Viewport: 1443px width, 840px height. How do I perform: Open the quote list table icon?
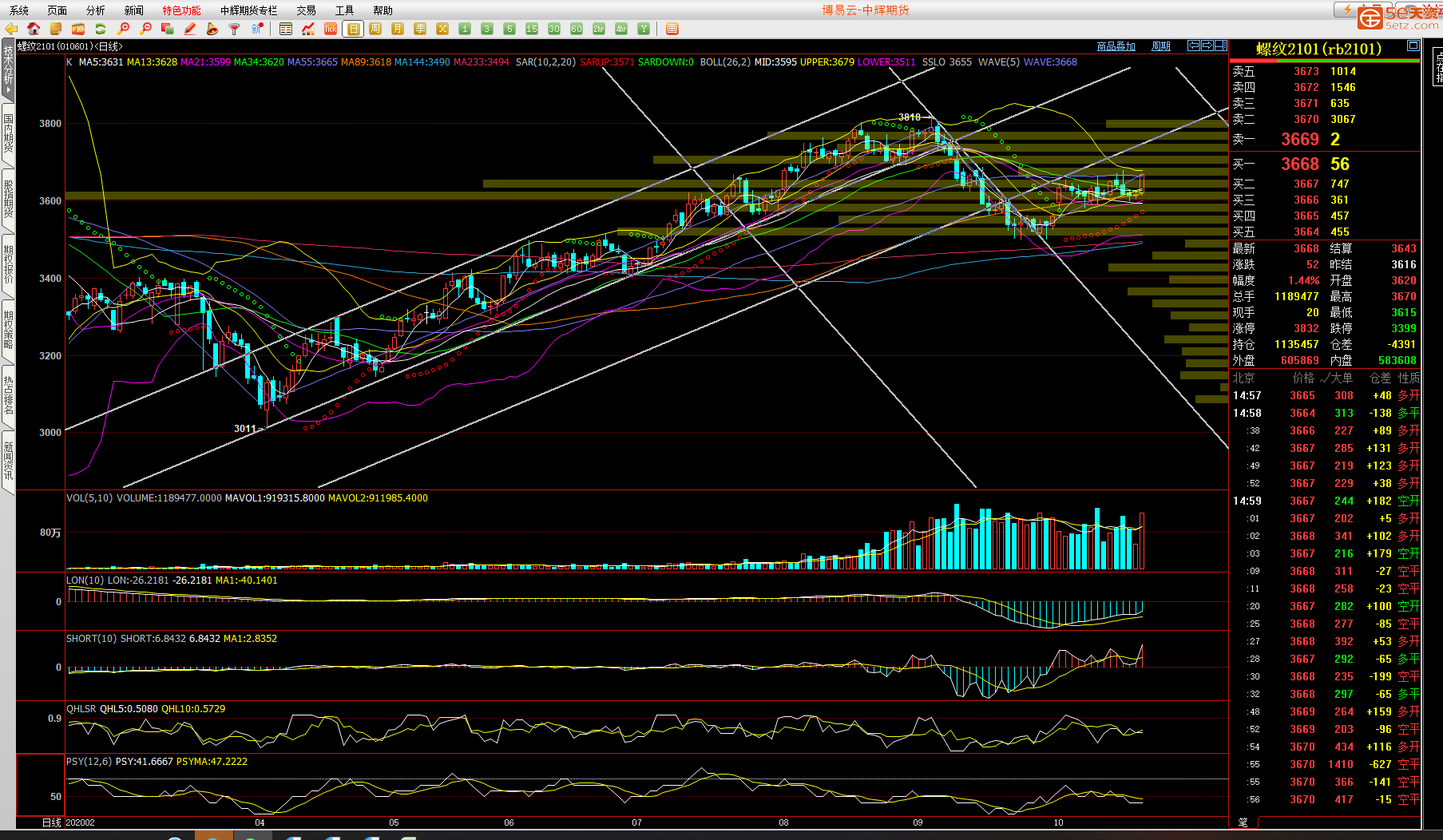pos(286,29)
